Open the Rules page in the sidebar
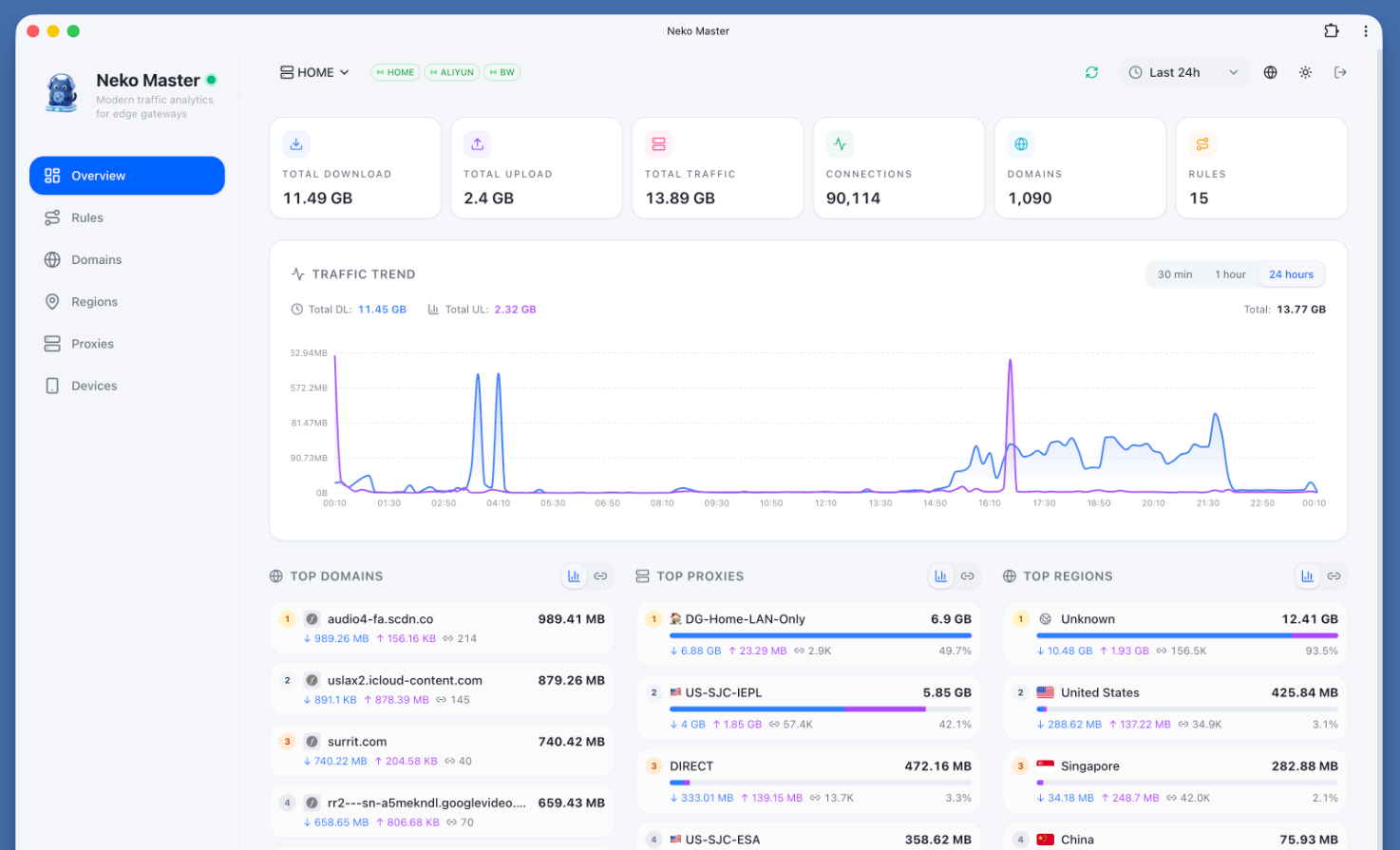Viewport: 1400px width, 850px height. pos(127,217)
